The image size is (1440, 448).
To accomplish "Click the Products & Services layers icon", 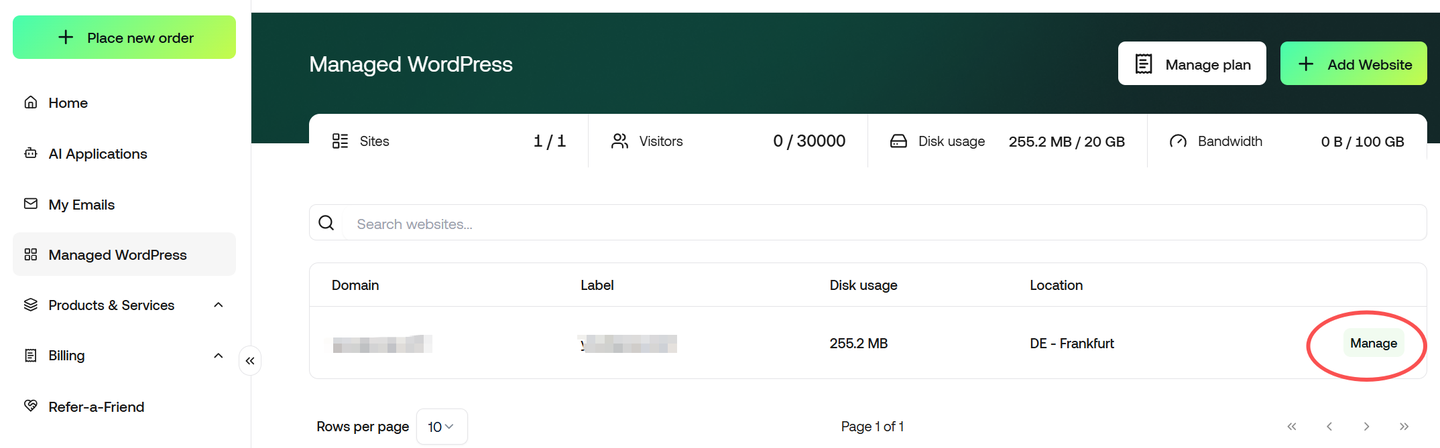I will [30, 305].
